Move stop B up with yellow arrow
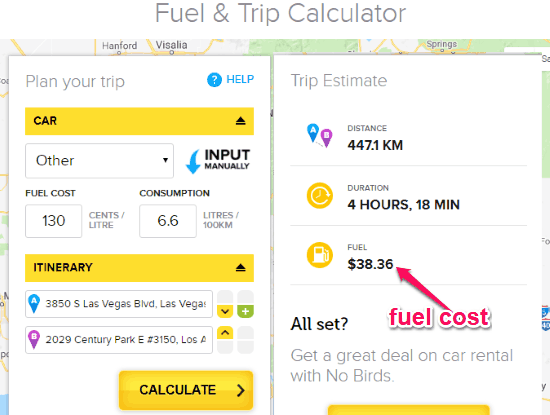The height and width of the screenshot is (415, 550). [x=225, y=333]
